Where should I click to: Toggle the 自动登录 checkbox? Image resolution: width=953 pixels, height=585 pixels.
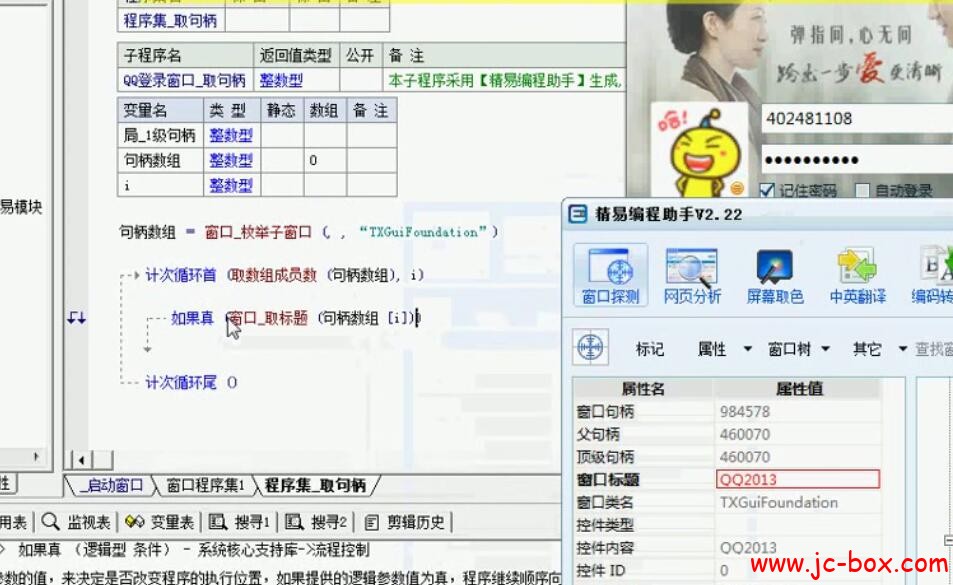pos(862,190)
